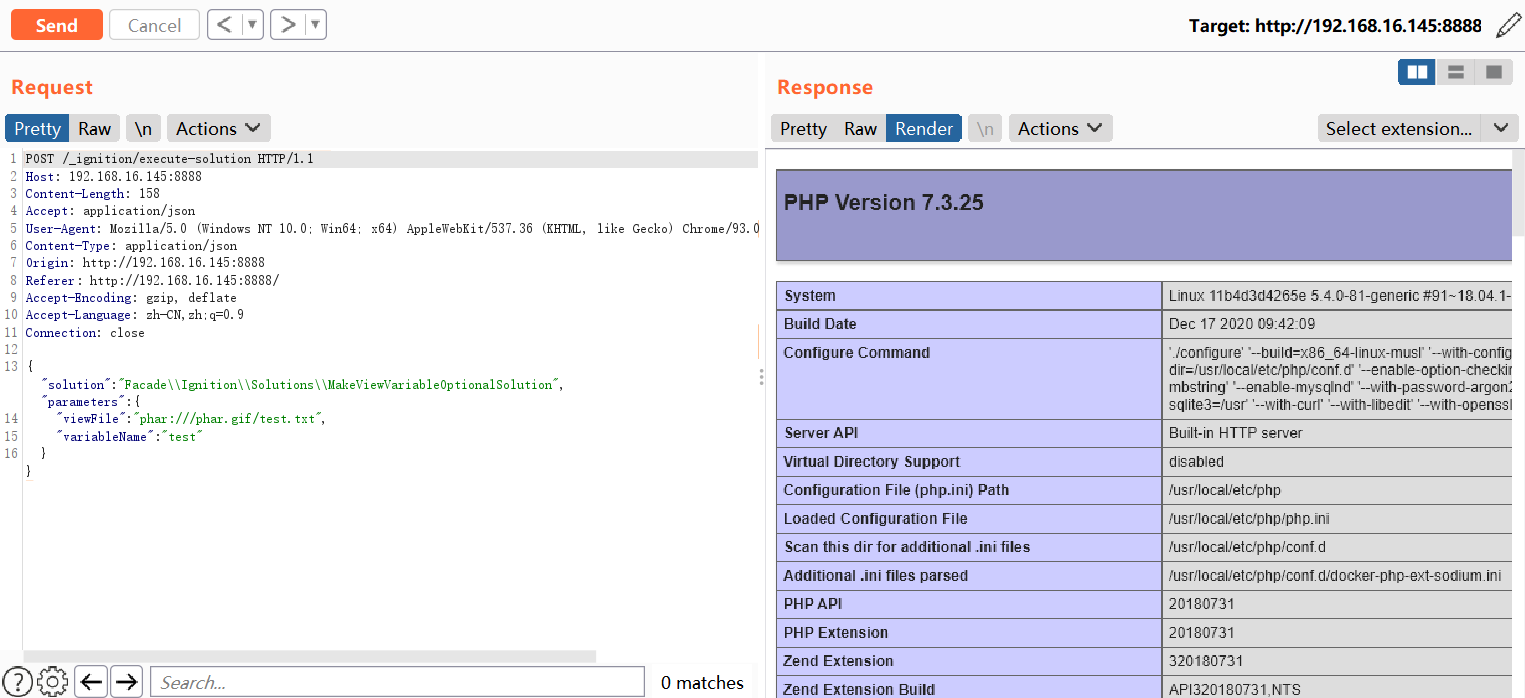1525x698 pixels.
Task: Click the 0 matches counter
Action: (x=702, y=683)
